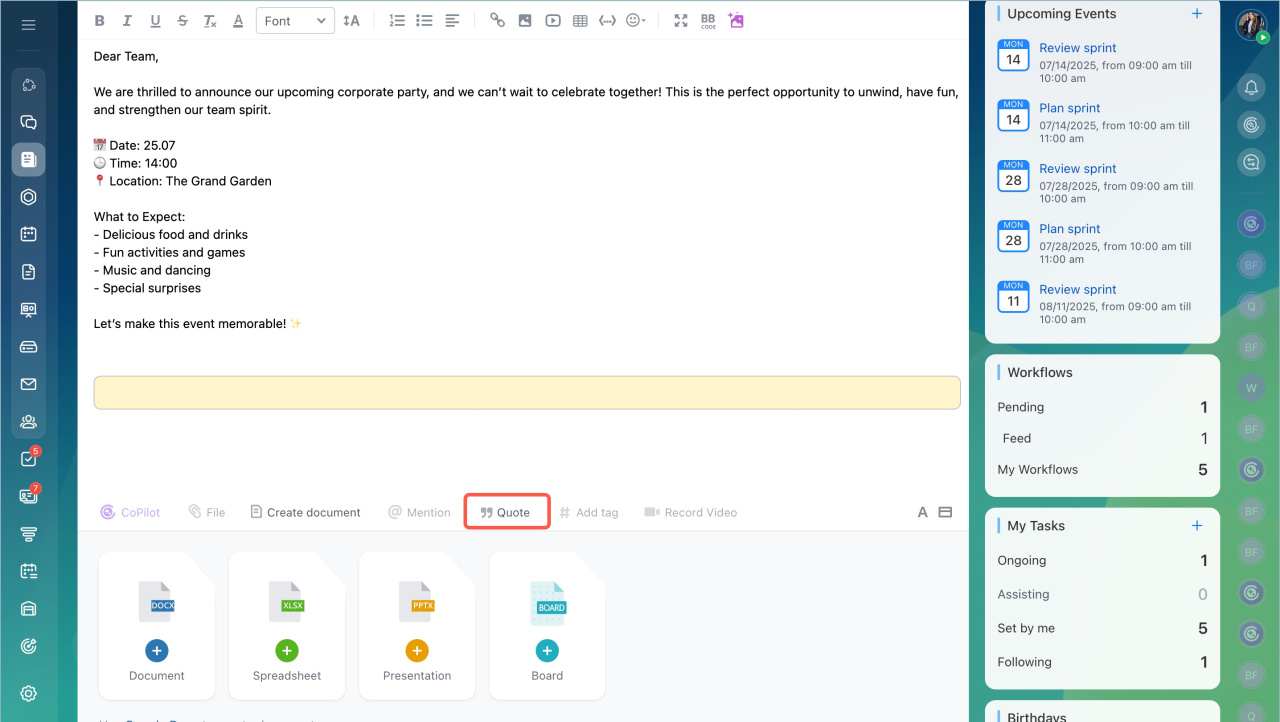Click the insert video icon

(x=553, y=21)
